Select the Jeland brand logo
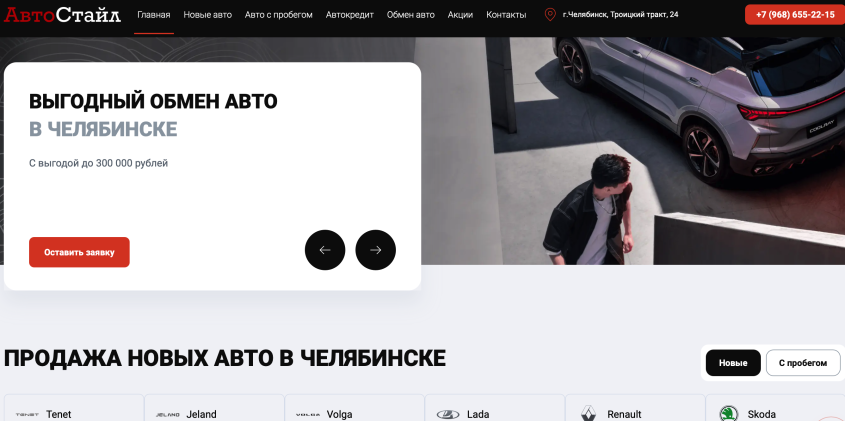 [168, 415]
